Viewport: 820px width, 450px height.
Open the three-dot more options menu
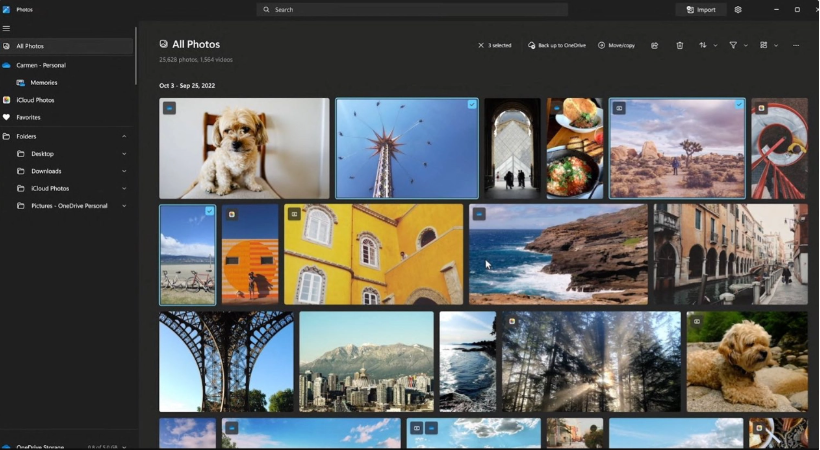click(796, 45)
